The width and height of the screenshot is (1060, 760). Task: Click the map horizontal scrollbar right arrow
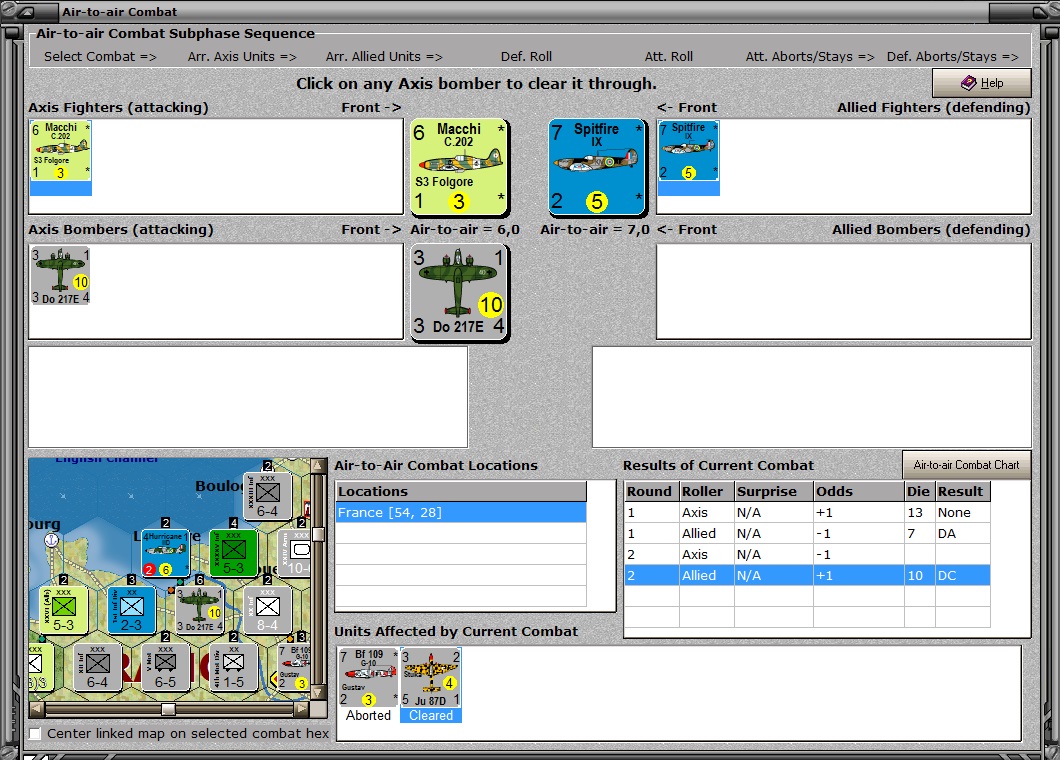302,709
